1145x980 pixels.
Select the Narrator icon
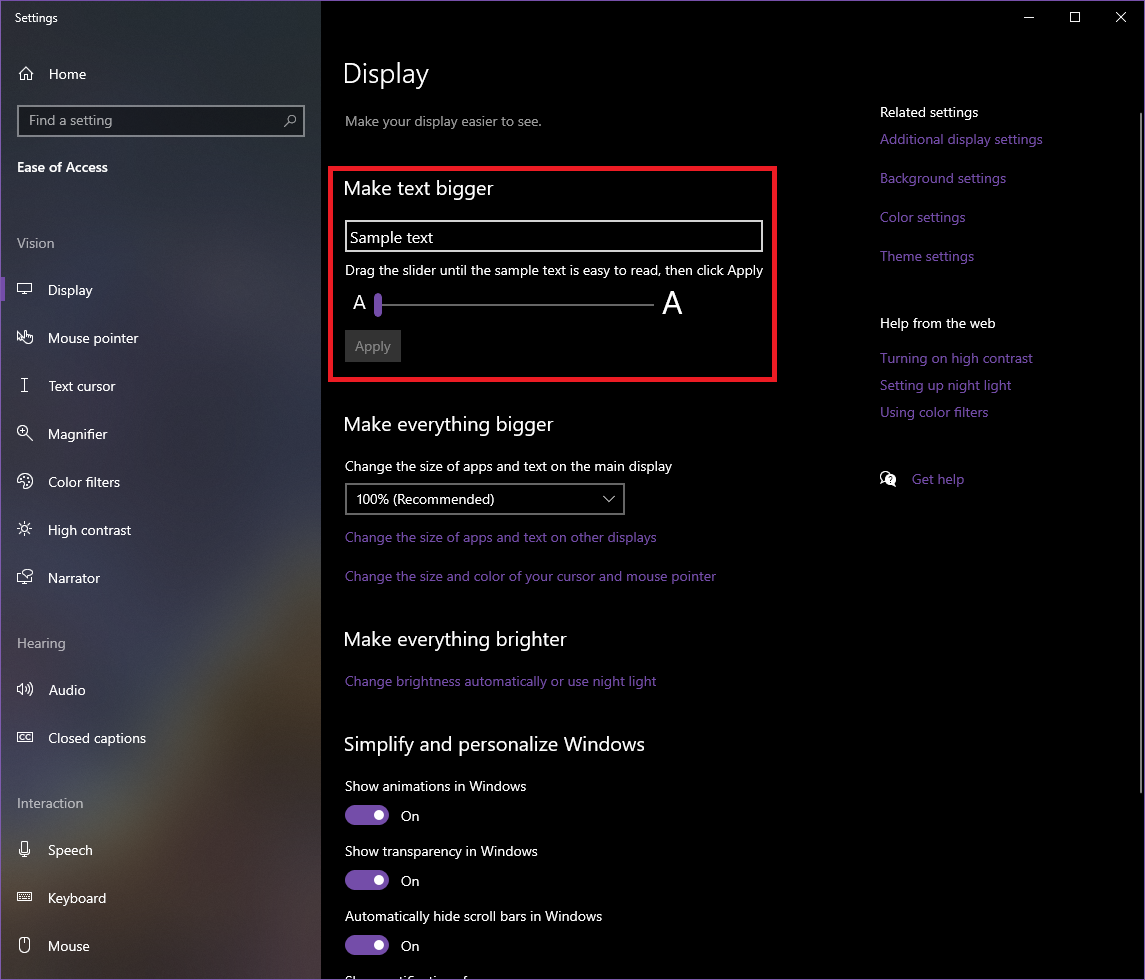pos(24,577)
